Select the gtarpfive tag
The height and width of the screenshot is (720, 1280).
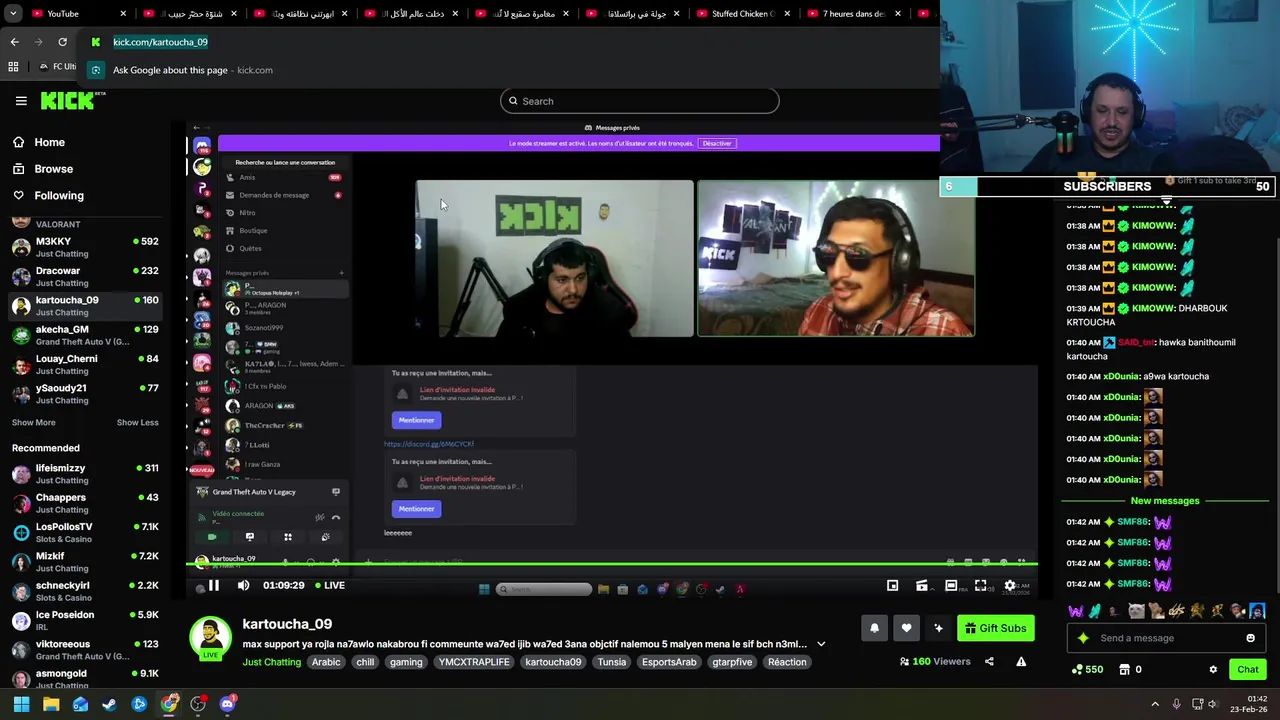[732, 662]
